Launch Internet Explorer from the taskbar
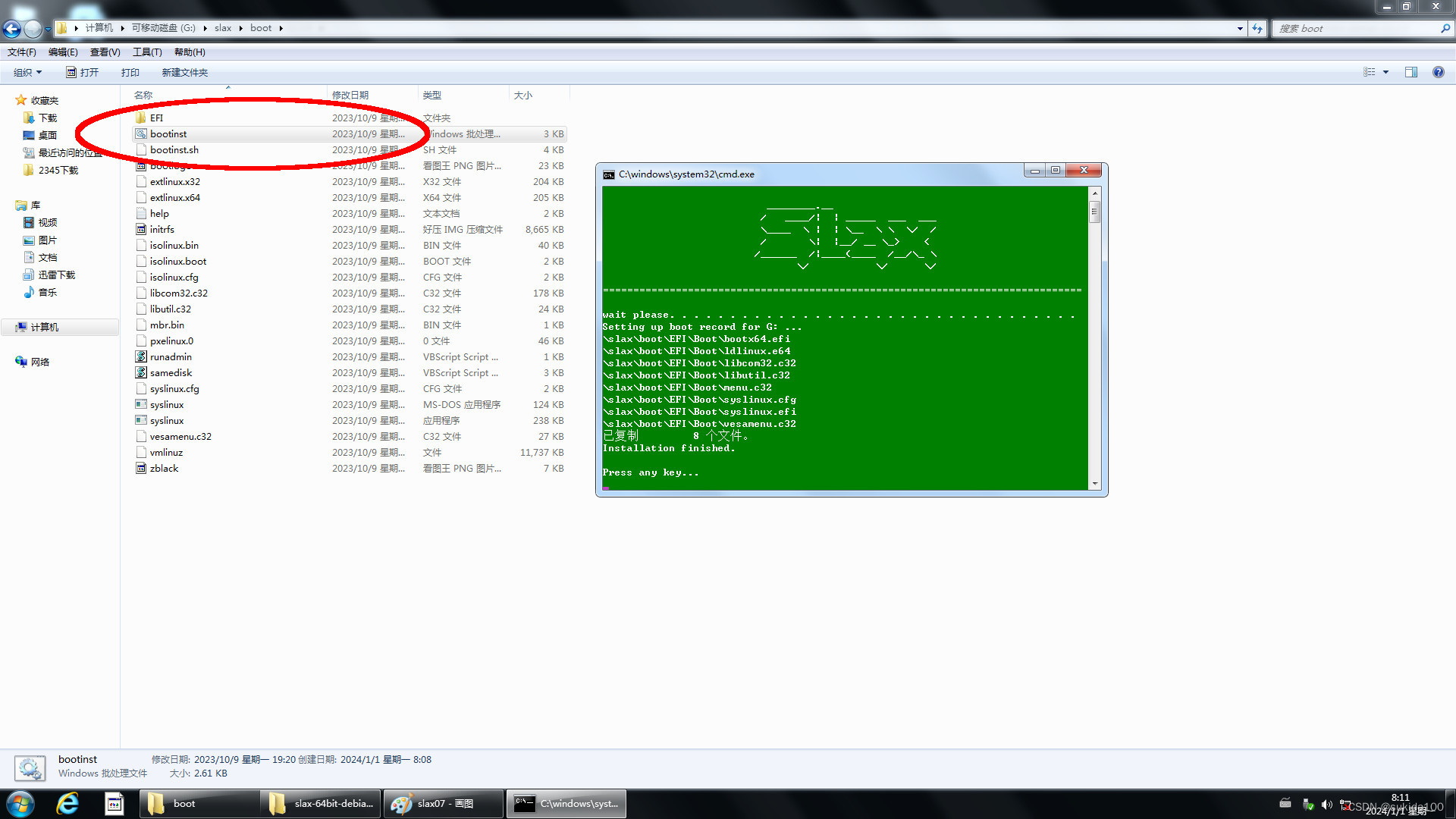The image size is (1456, 819). [67, 804]
